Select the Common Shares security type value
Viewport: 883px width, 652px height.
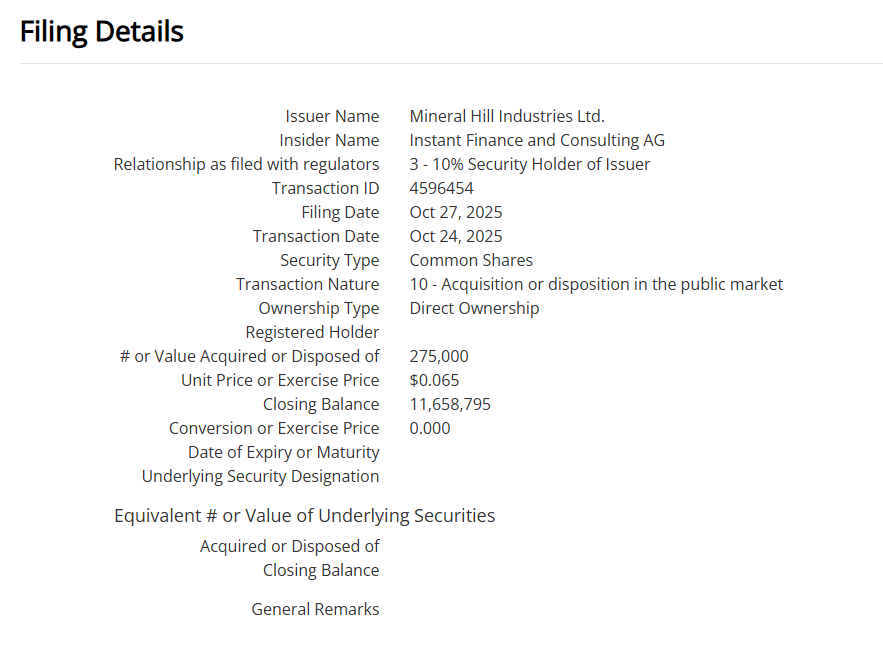click(x=471, y=260)
